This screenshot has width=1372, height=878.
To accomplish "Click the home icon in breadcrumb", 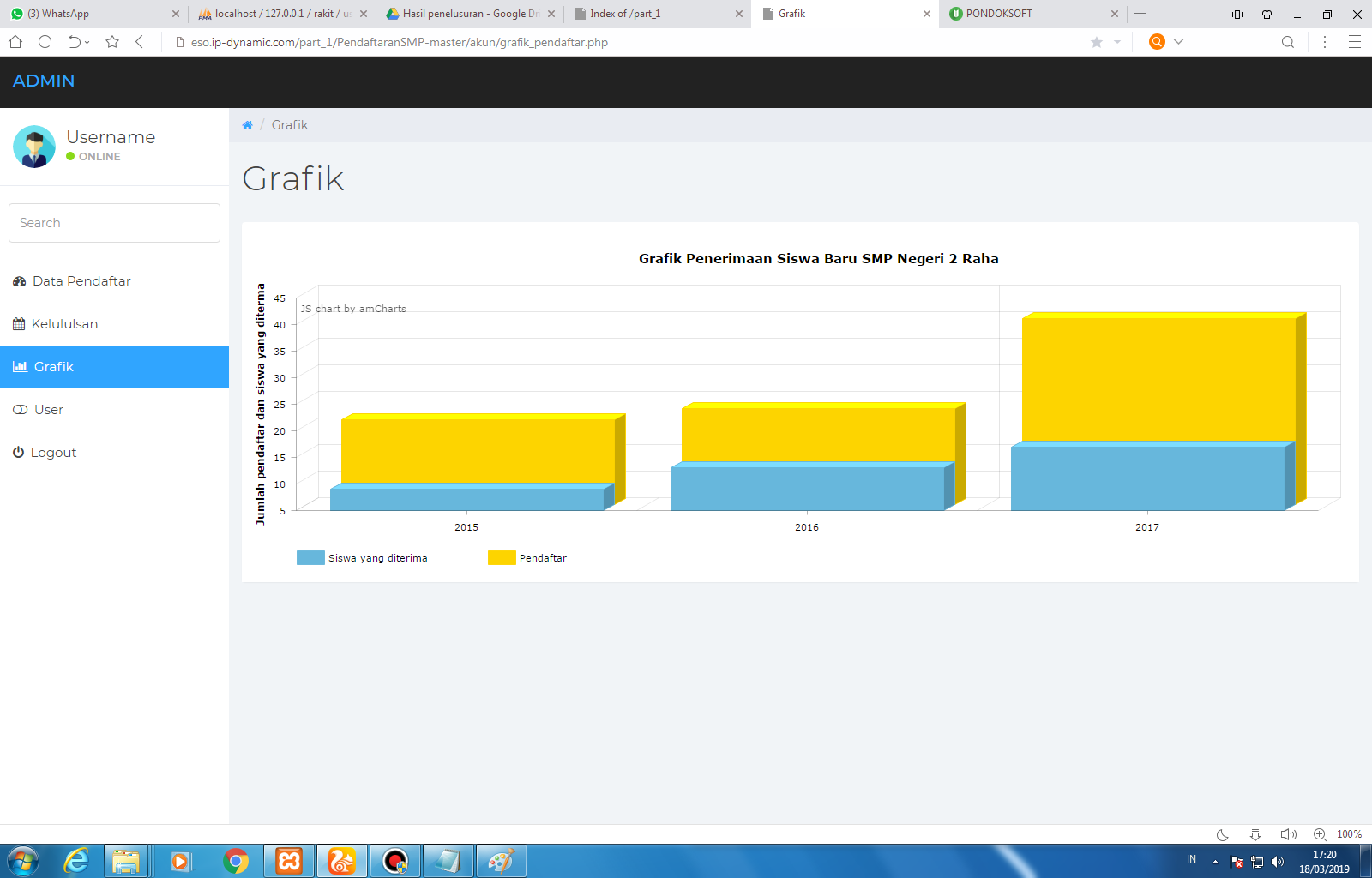I will pos(247,125).
